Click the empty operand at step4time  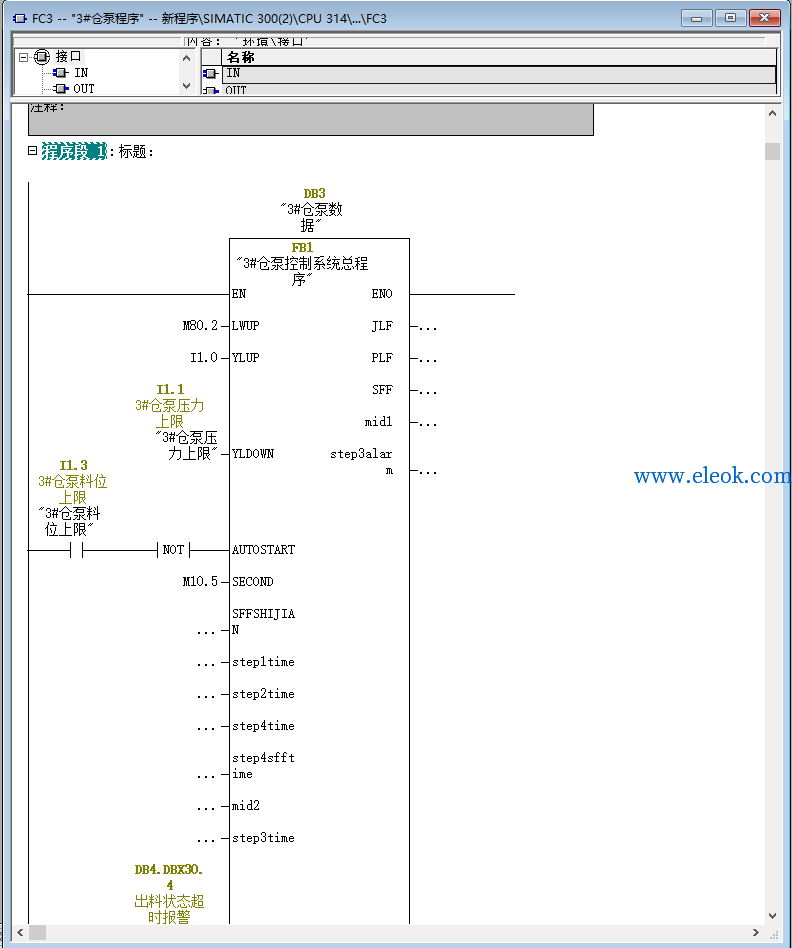(206, 727)
